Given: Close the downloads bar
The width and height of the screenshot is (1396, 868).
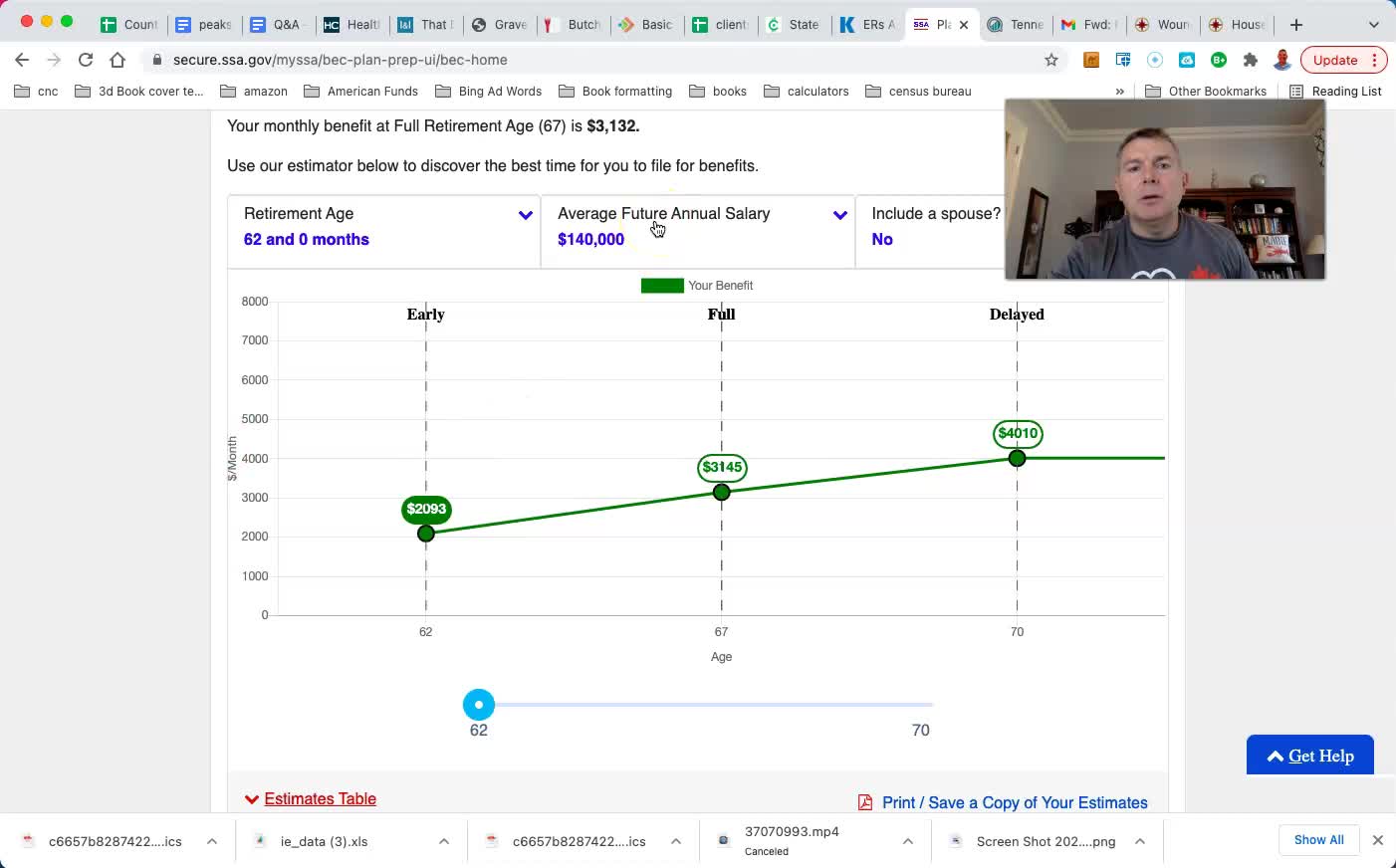Looking at the screenshot, I should [x=1378, y=840].
